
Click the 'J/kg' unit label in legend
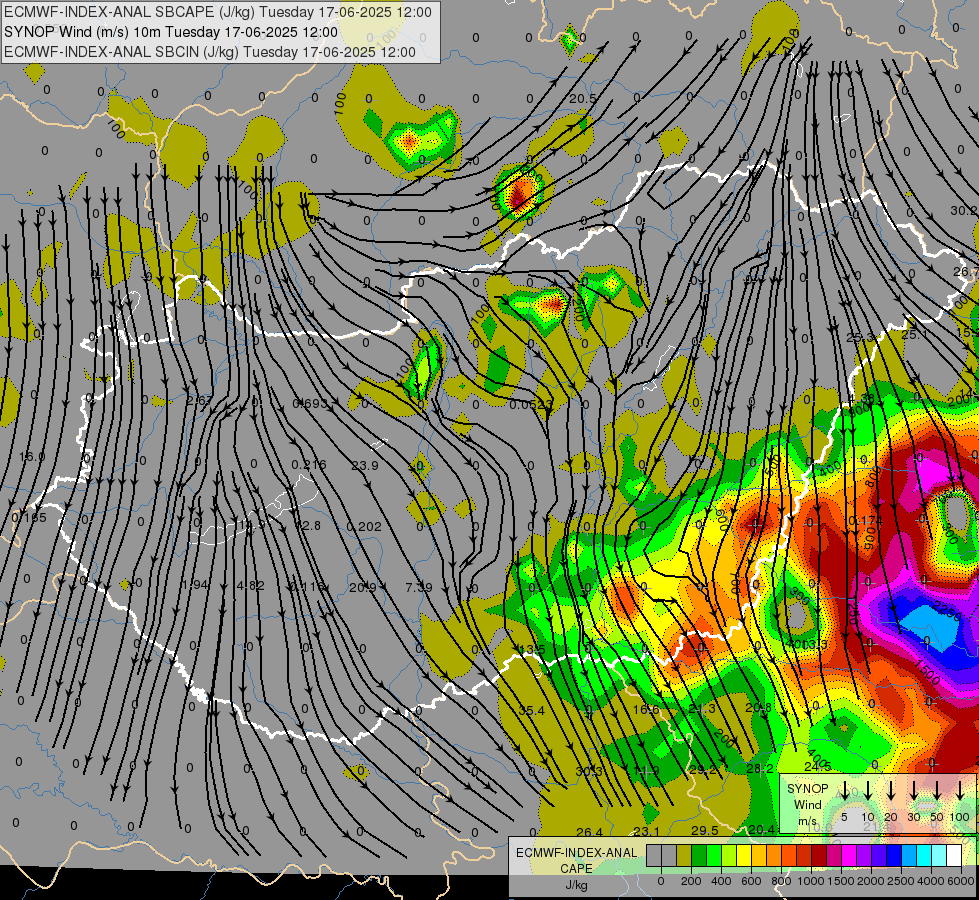point(576,885)
